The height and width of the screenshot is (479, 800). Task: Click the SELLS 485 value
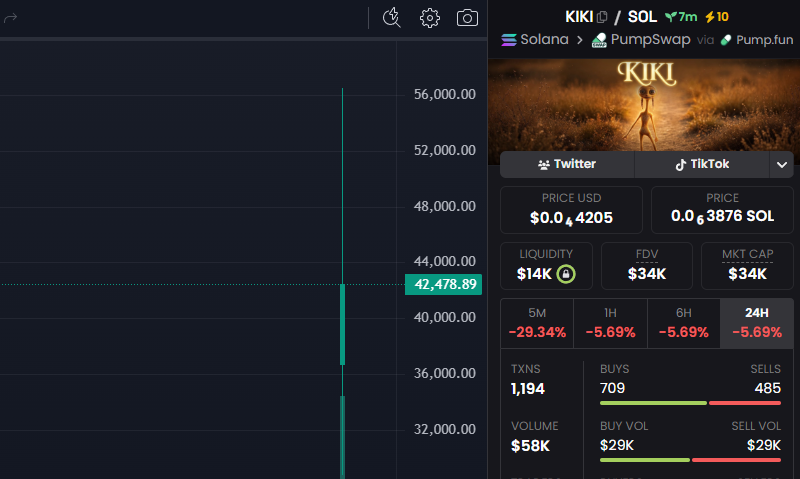coord(767,388)
